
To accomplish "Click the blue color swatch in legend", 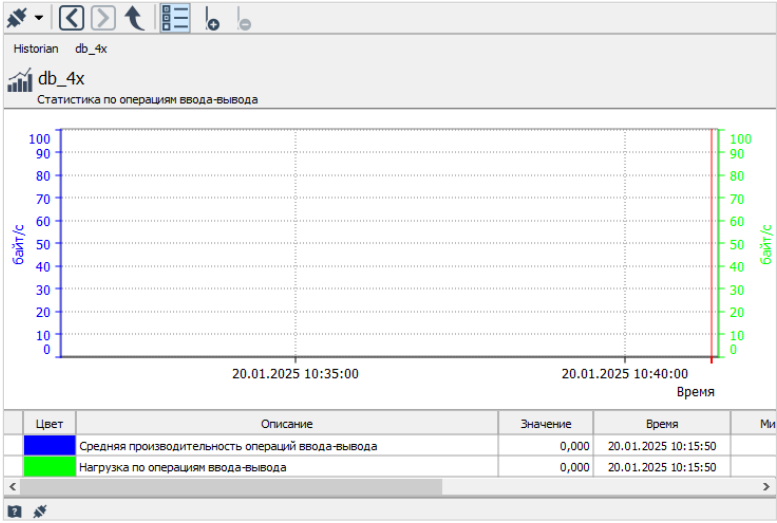I will click(x=50, y=446).
